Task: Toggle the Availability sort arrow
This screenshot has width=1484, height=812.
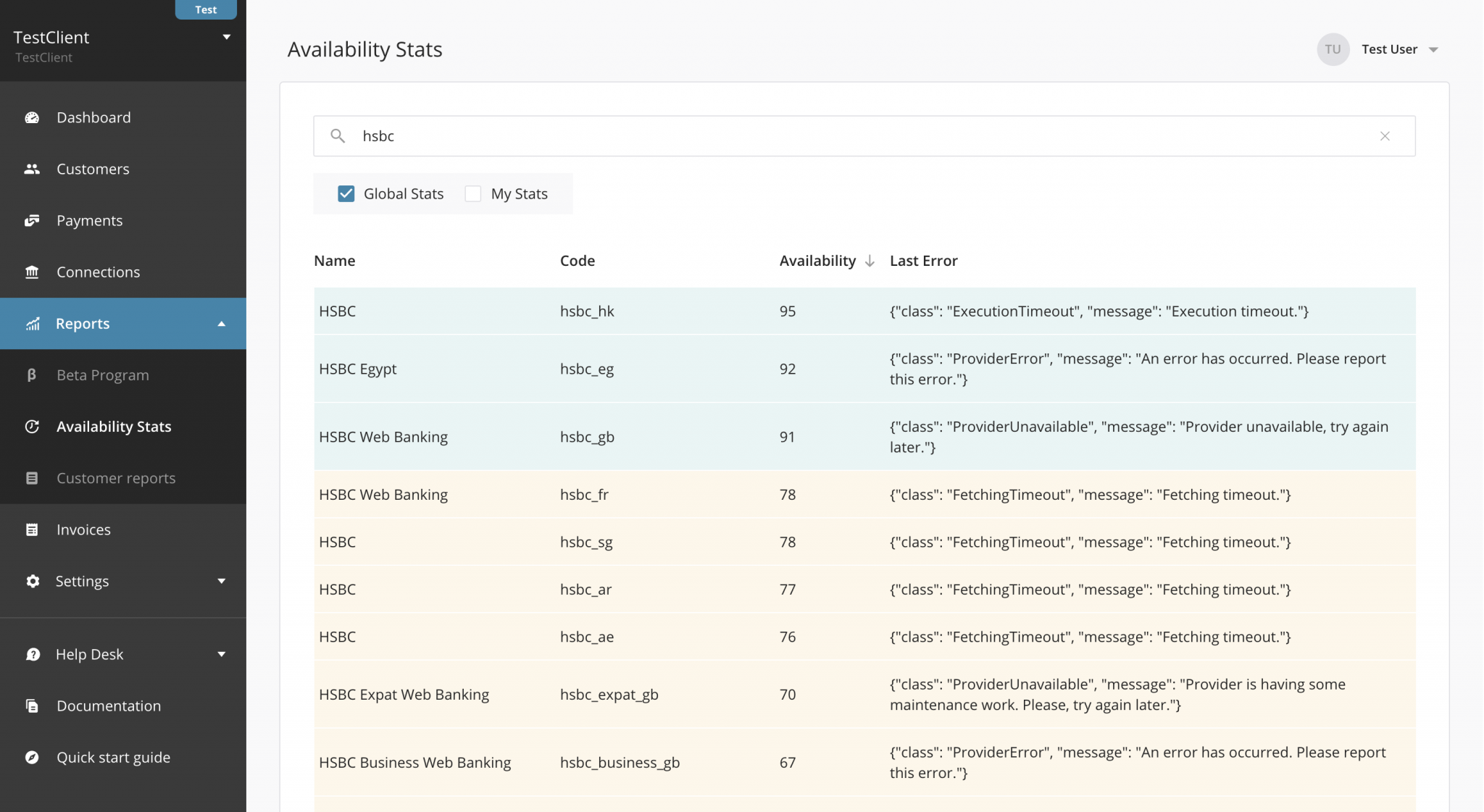Action: coord(869,261)
